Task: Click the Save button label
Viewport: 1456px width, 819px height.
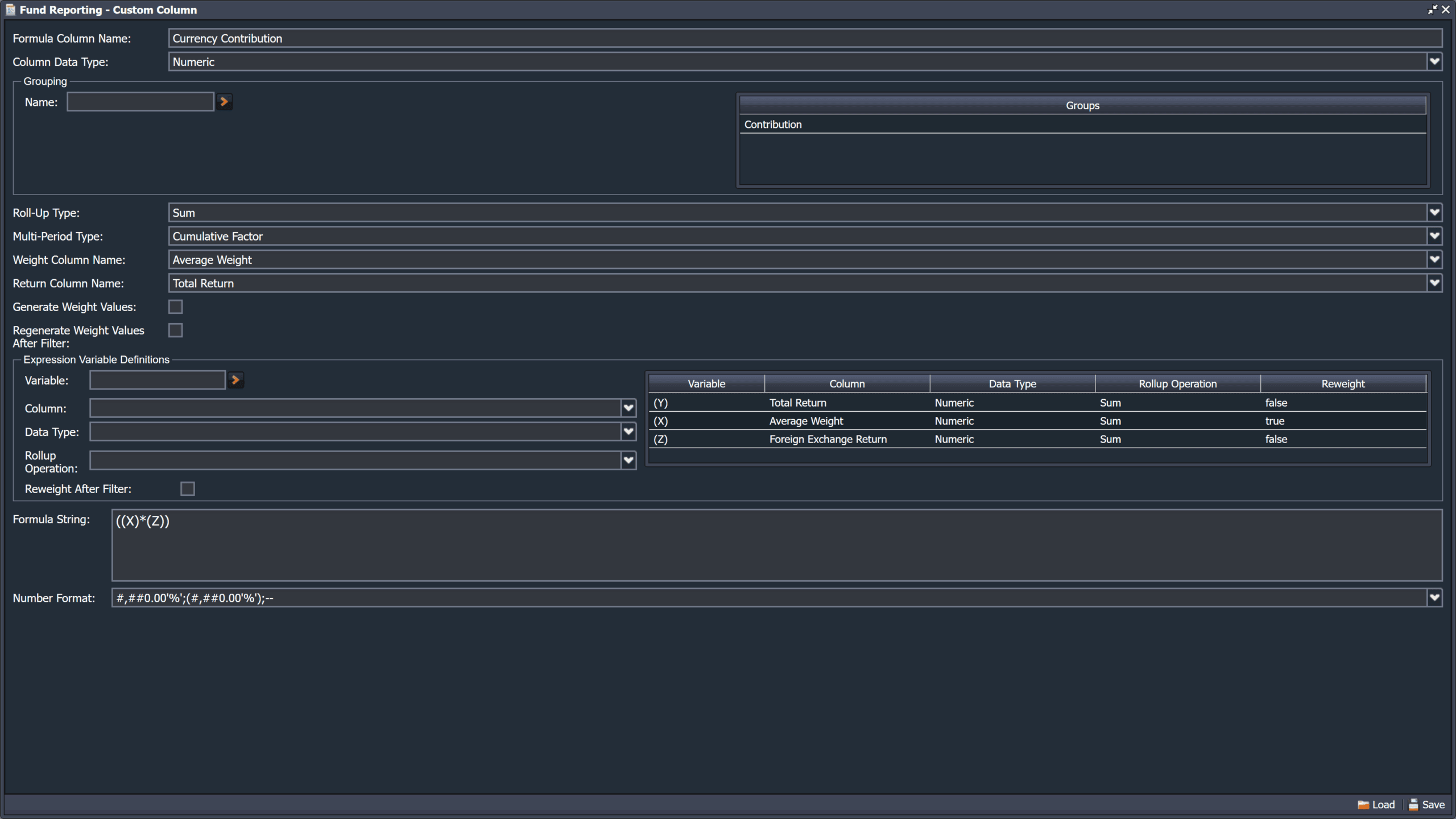Action: click(x=1433, y=805)
